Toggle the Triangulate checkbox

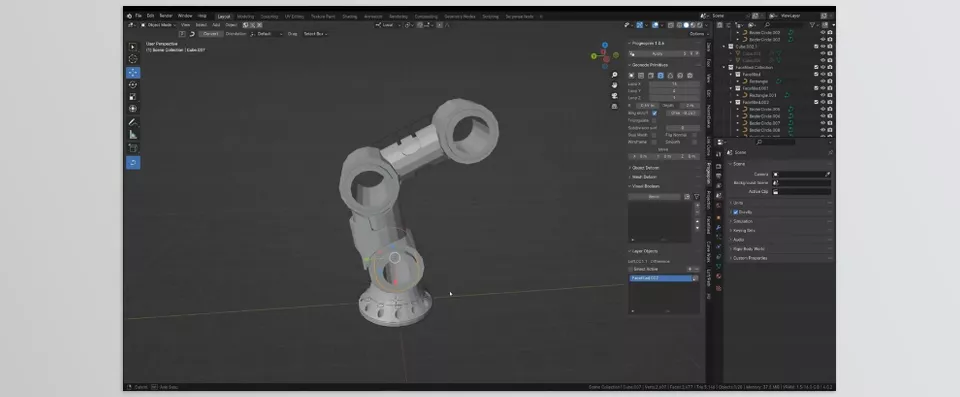pyautogui.click(x=654, y=121)
